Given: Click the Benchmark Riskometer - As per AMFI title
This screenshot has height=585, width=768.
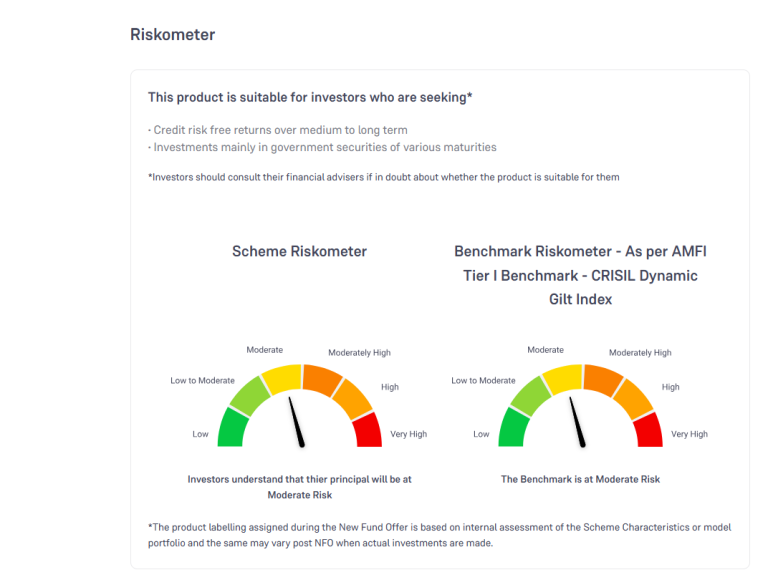Looking at the screenshot, I should pos(580,252).
